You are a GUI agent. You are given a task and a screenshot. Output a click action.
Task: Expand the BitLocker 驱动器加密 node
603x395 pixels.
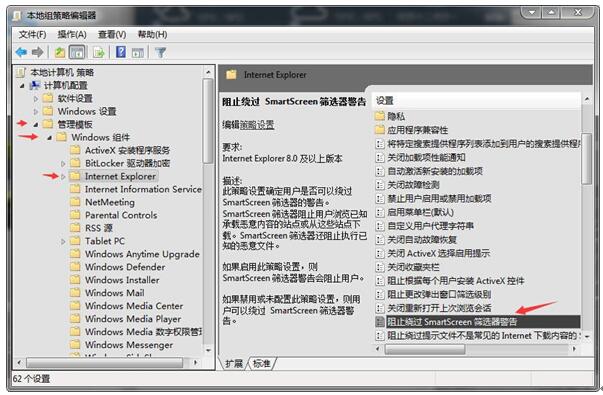point(63,164)
